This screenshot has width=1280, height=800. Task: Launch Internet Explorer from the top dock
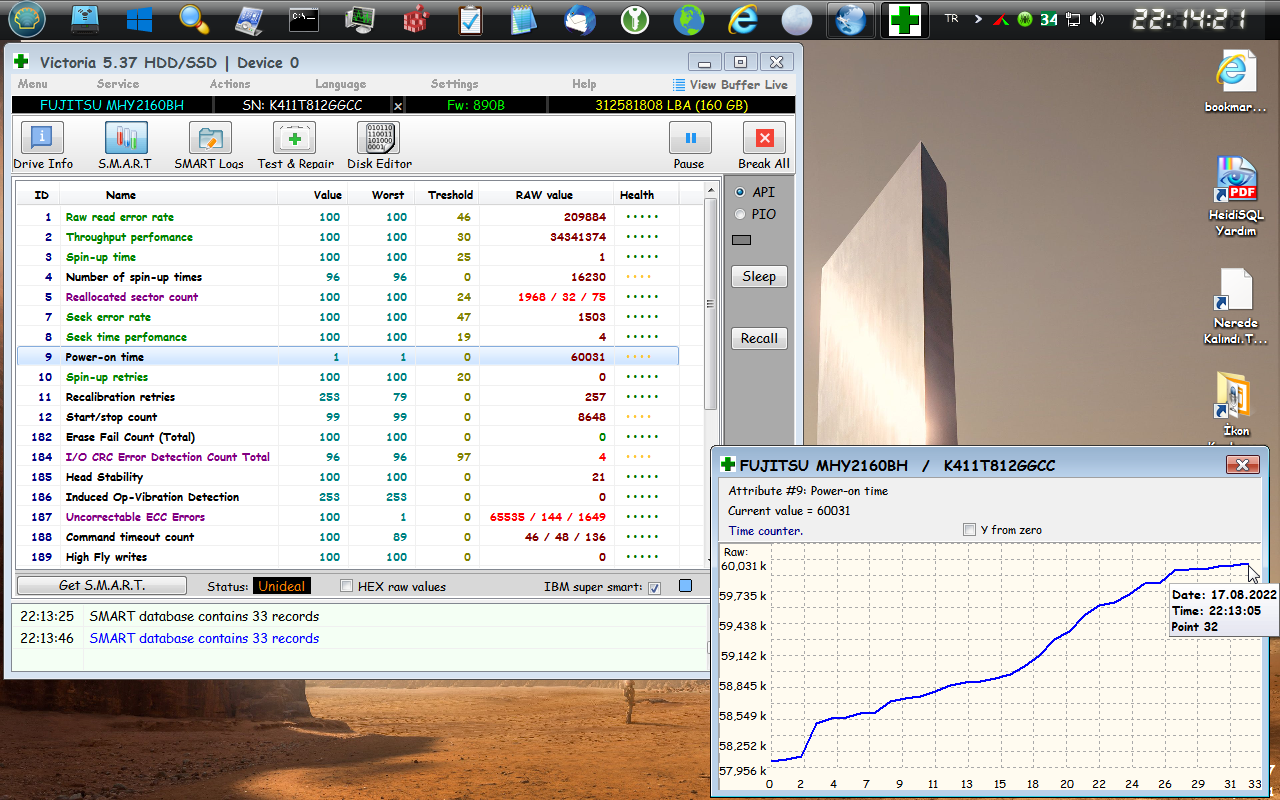(742, 19)
